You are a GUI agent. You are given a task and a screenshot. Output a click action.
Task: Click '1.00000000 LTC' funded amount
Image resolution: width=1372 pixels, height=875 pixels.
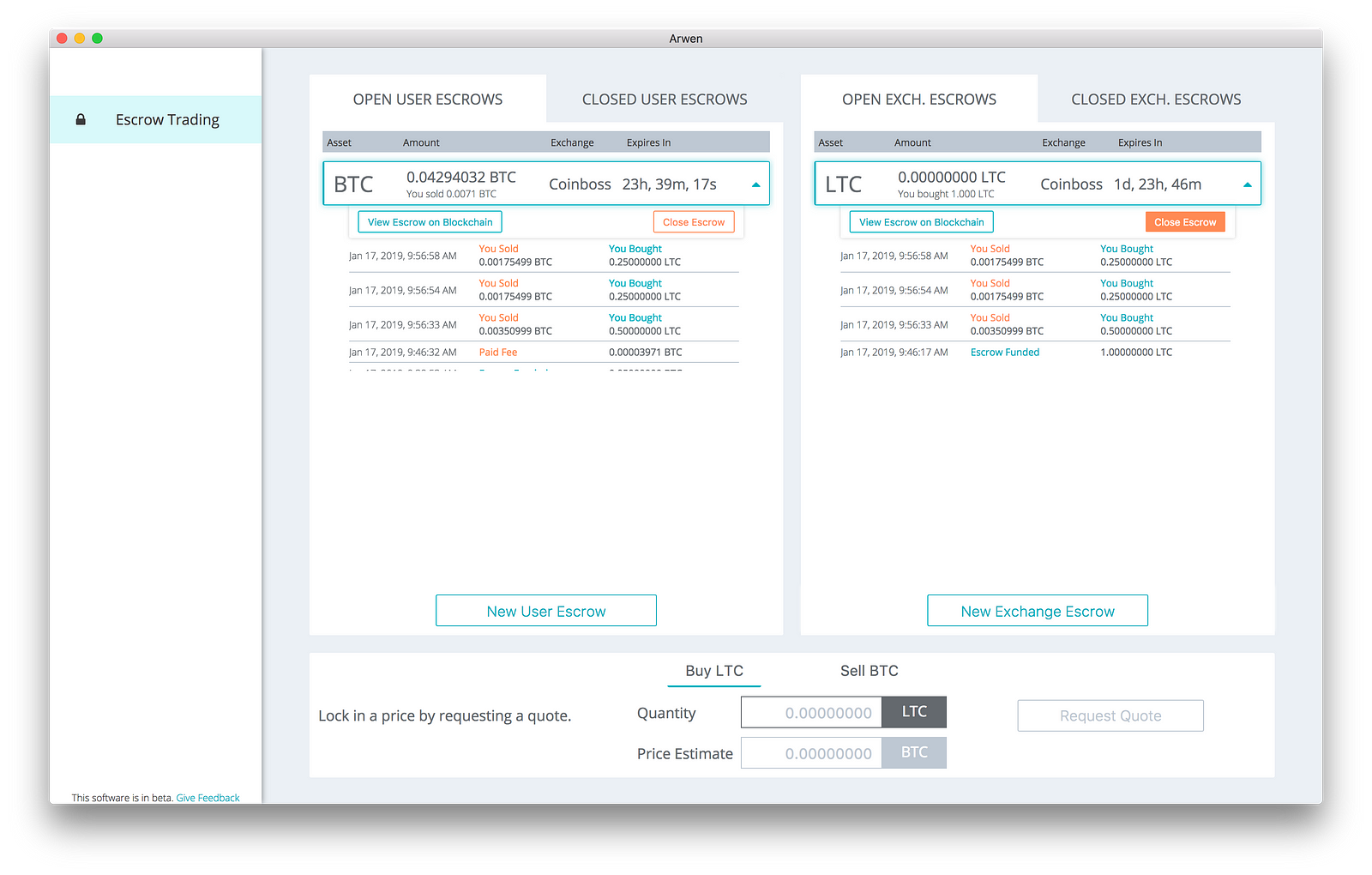[1136, 353]
